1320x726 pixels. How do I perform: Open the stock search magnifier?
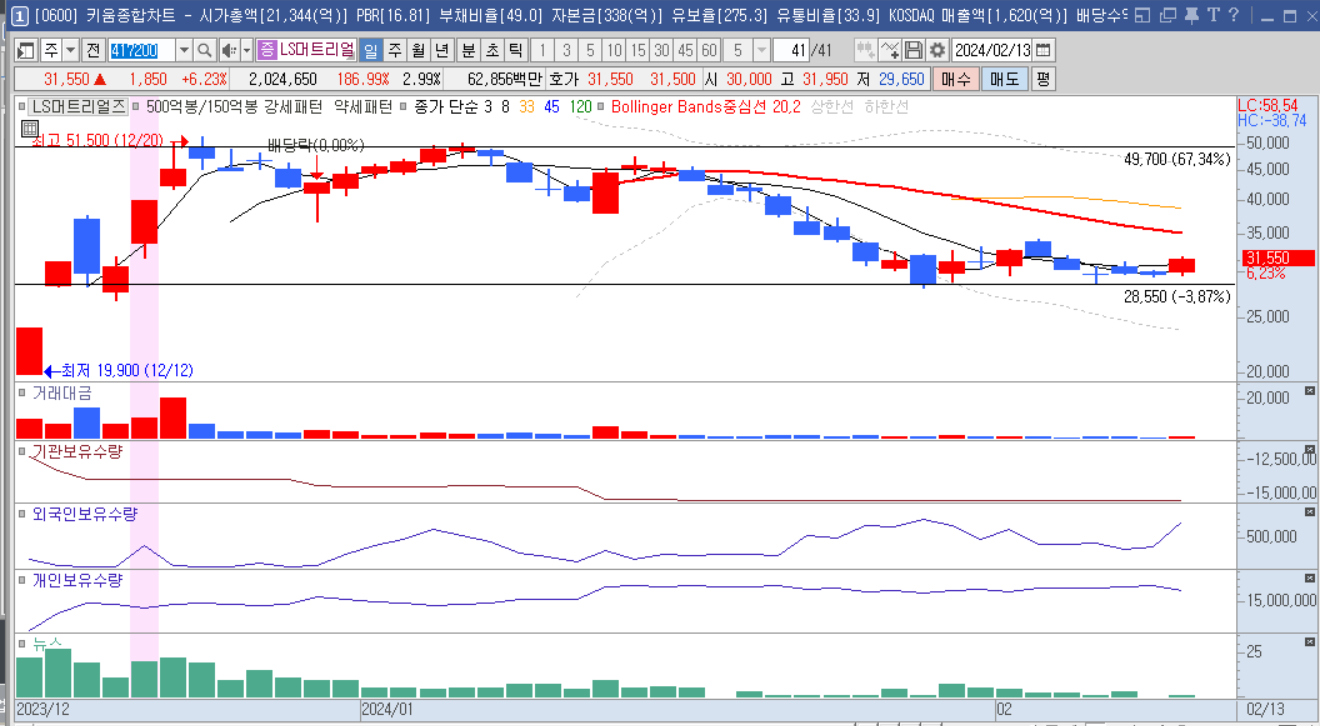pos(203,50)
